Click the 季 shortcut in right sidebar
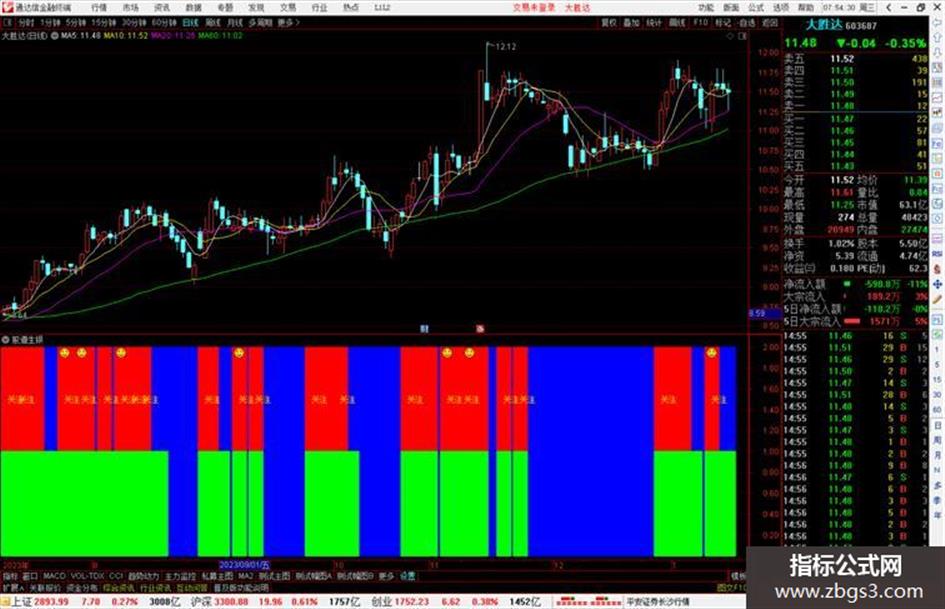This screenshot has width=945, height=609. (938, 500)
